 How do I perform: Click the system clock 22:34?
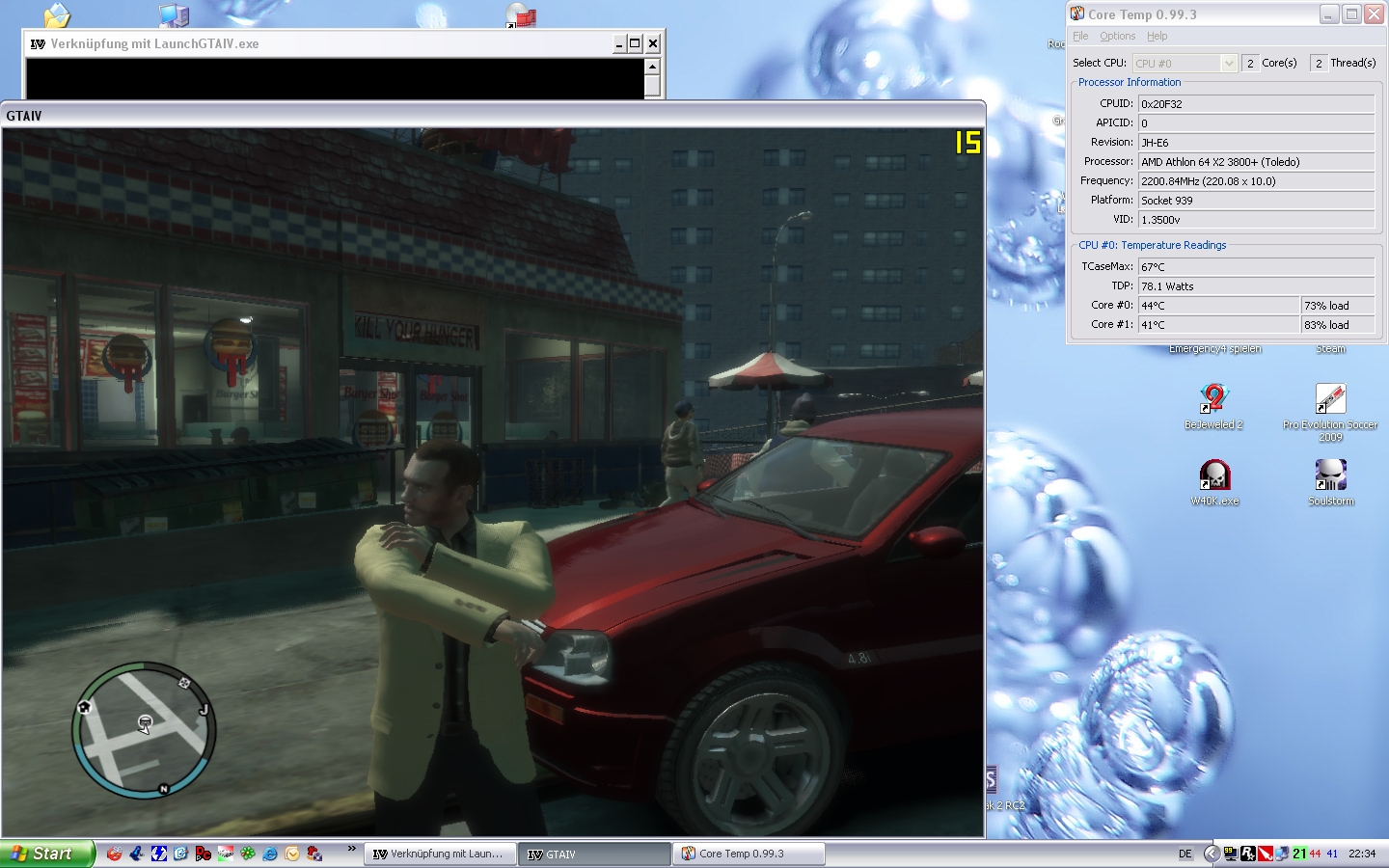click(x=1362, y=854)
